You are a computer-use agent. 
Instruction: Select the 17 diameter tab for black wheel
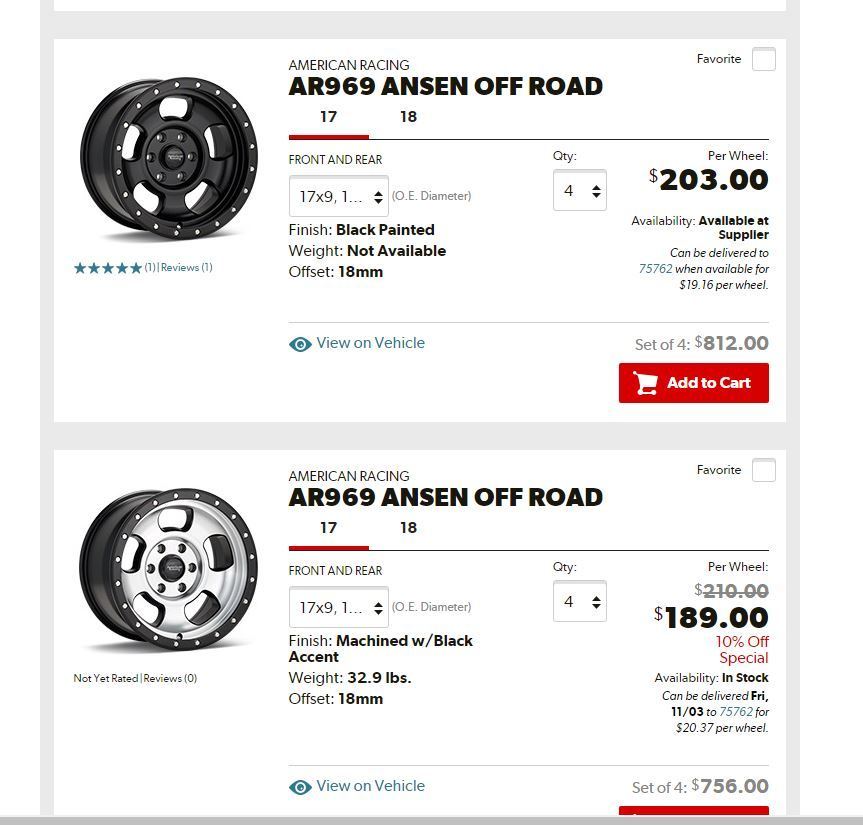[328, 117]
